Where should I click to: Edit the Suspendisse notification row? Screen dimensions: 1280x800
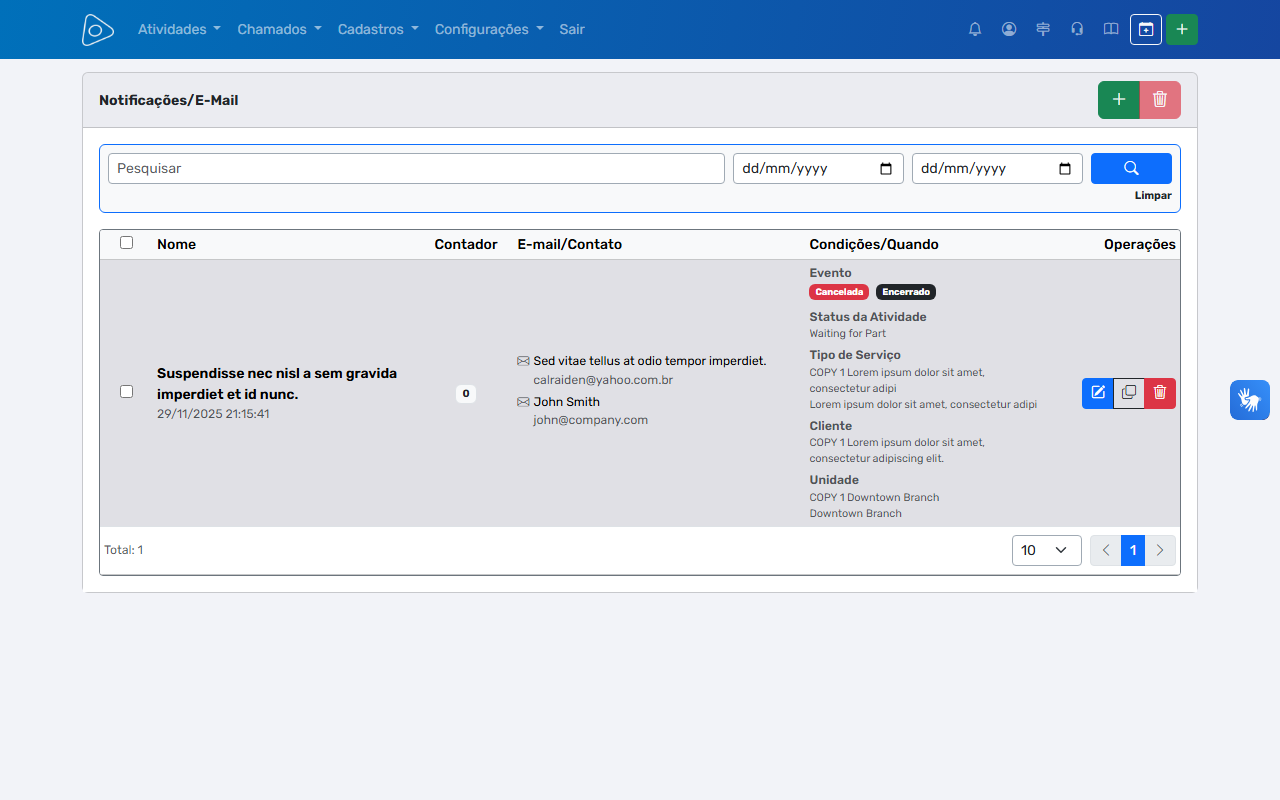1098,393
